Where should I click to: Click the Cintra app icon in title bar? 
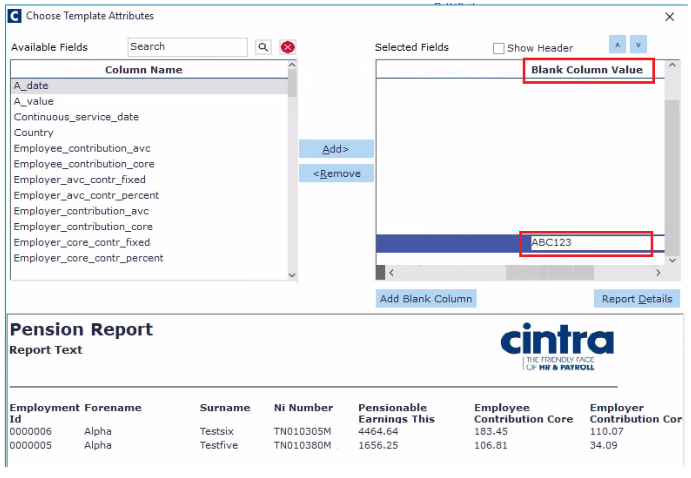14,16
